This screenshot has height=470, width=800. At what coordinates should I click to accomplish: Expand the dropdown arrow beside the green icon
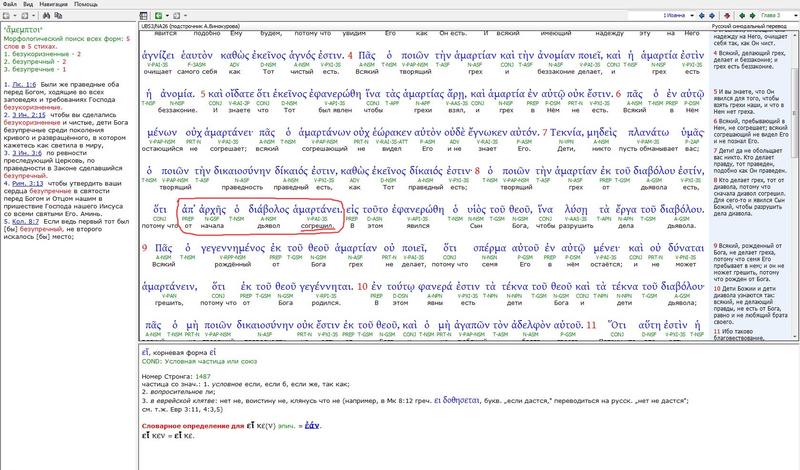pyautogui.click(x=167, y=16)
